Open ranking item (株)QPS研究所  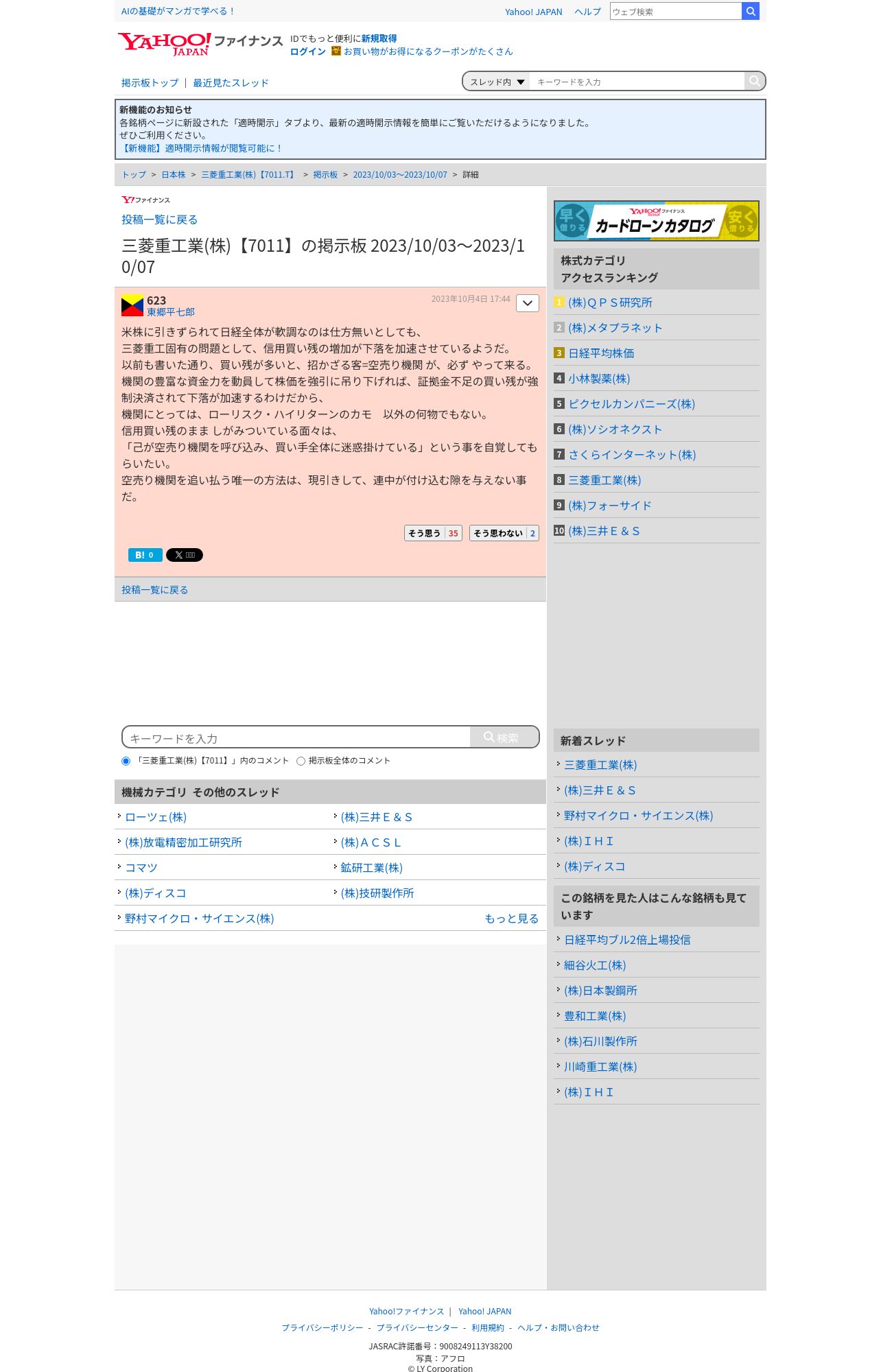(610, 303)
